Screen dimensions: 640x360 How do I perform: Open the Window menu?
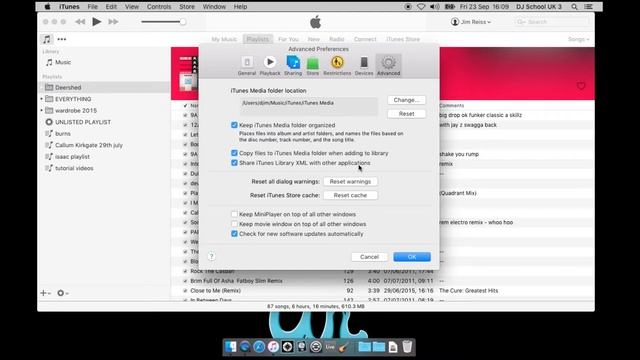click(x=214, y=7)
